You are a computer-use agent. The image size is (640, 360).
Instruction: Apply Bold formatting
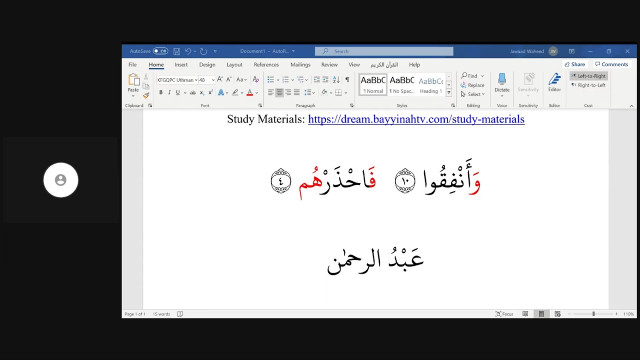[161, 93]
